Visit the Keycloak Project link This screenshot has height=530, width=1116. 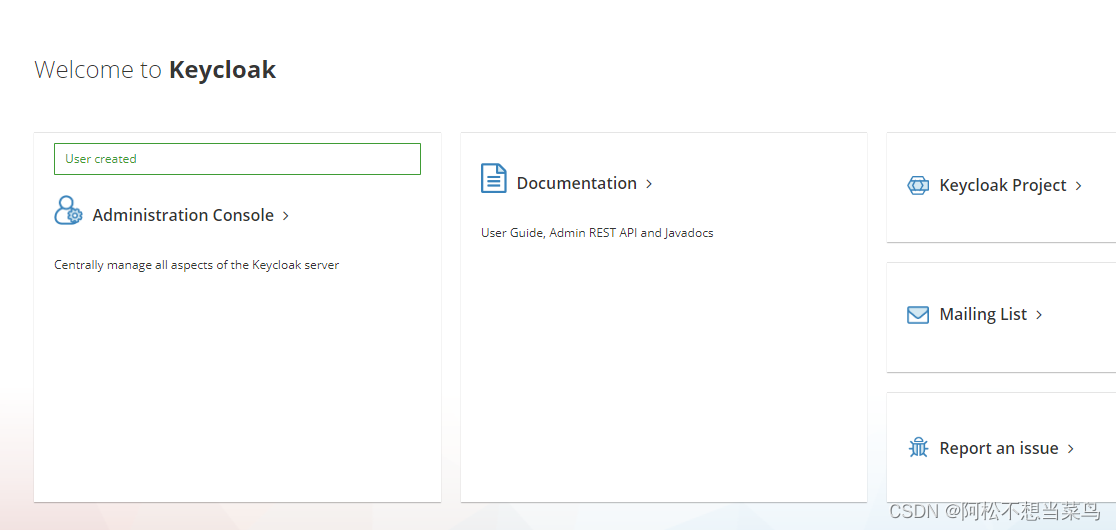(x=1003, y=186)
